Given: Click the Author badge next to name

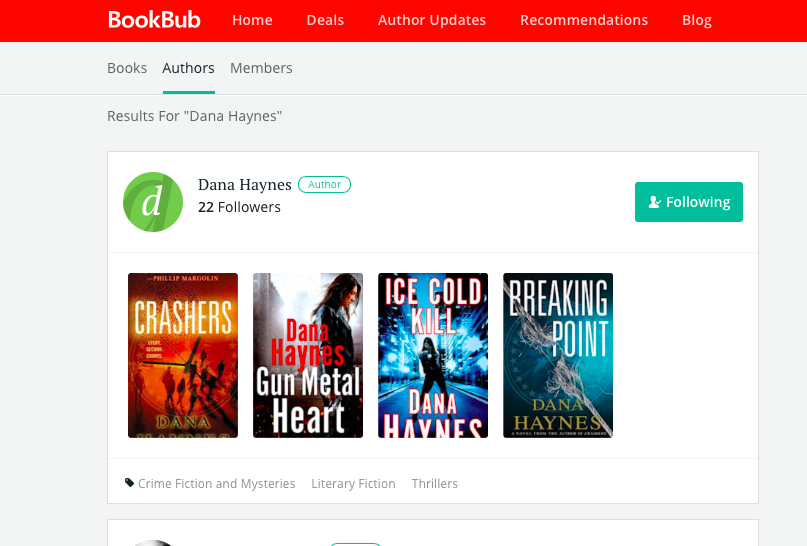Looking at the screenshot, I should 324,184.
